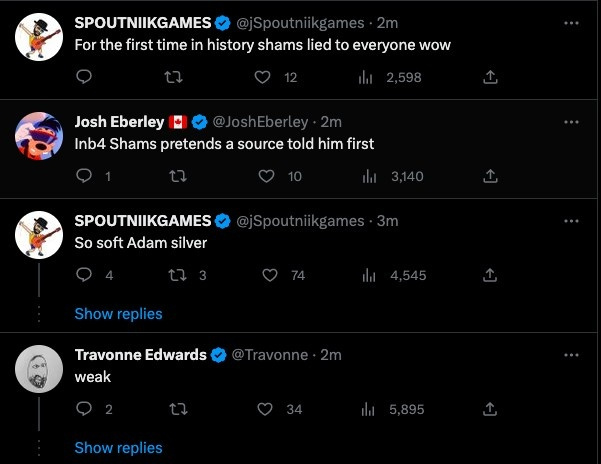Share the first SPOUTNIIKGAMES tweet

(490, 77)
